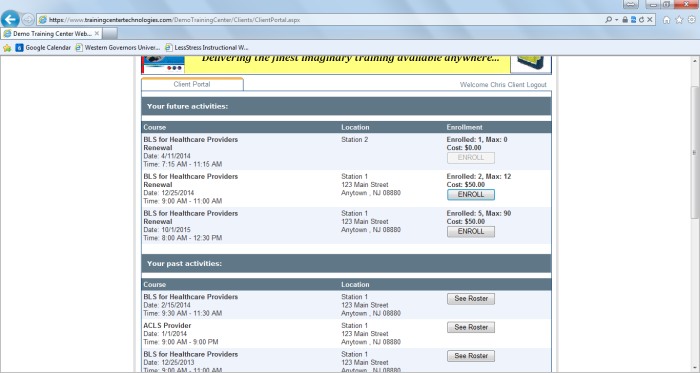The height and width of the screenshot is (373, 700).
Task: Click the 'Date: 4/11/2014' text
Action: (x=167, y=156)
